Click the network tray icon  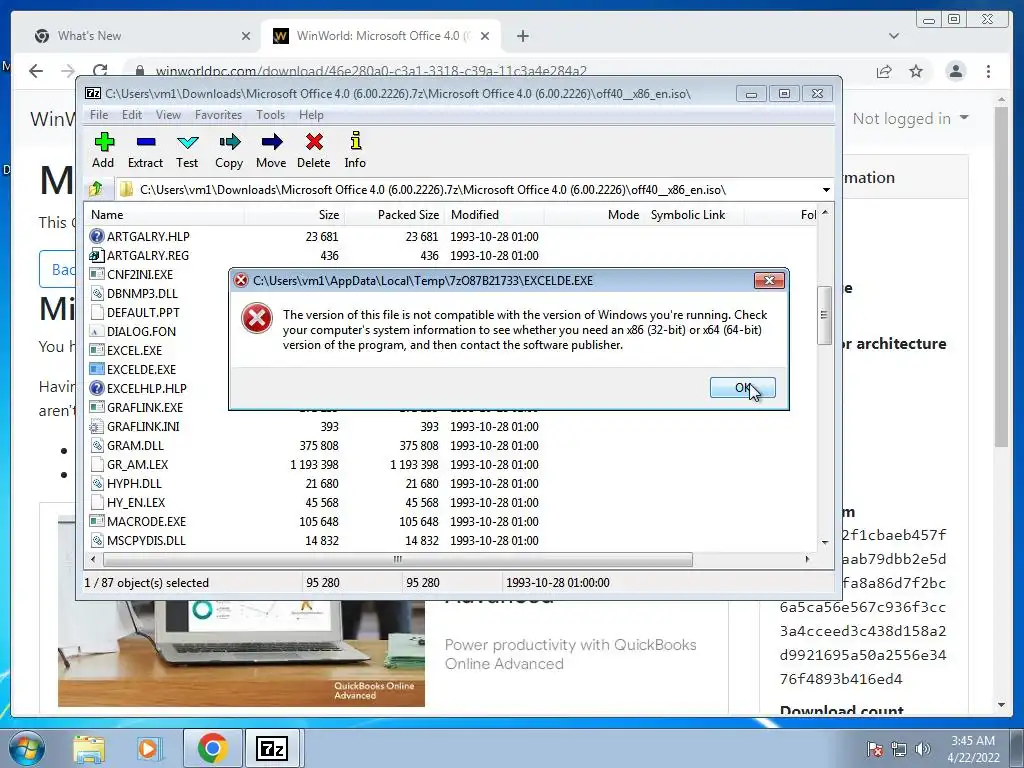[899, 748]
